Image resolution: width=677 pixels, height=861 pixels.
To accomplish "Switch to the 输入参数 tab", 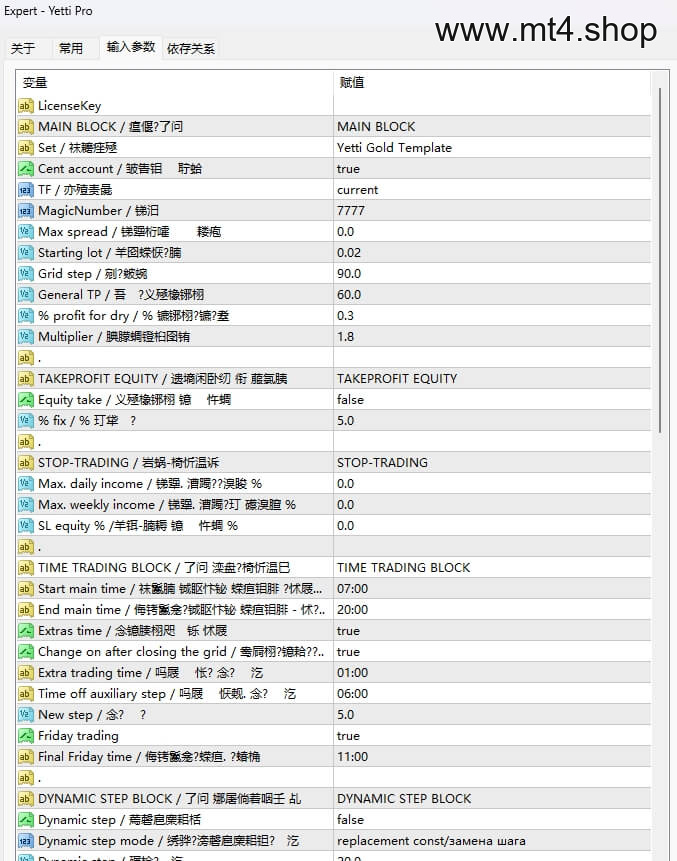I will coord(131,47).
